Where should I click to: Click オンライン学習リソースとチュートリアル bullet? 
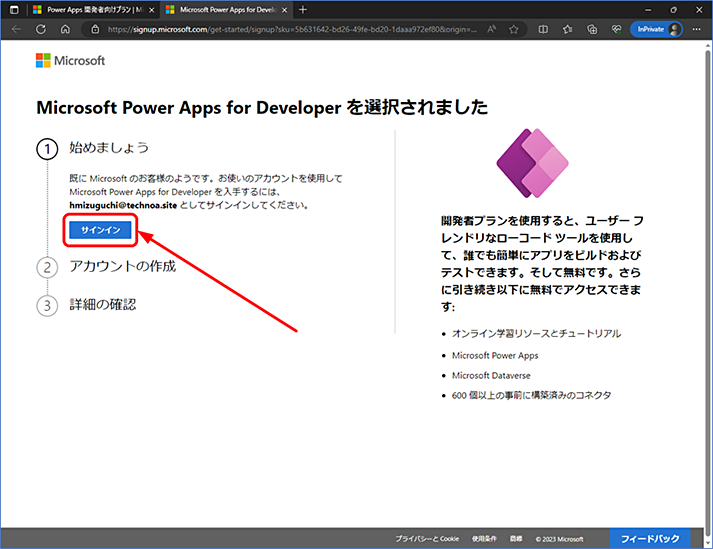tap(536, 334)
